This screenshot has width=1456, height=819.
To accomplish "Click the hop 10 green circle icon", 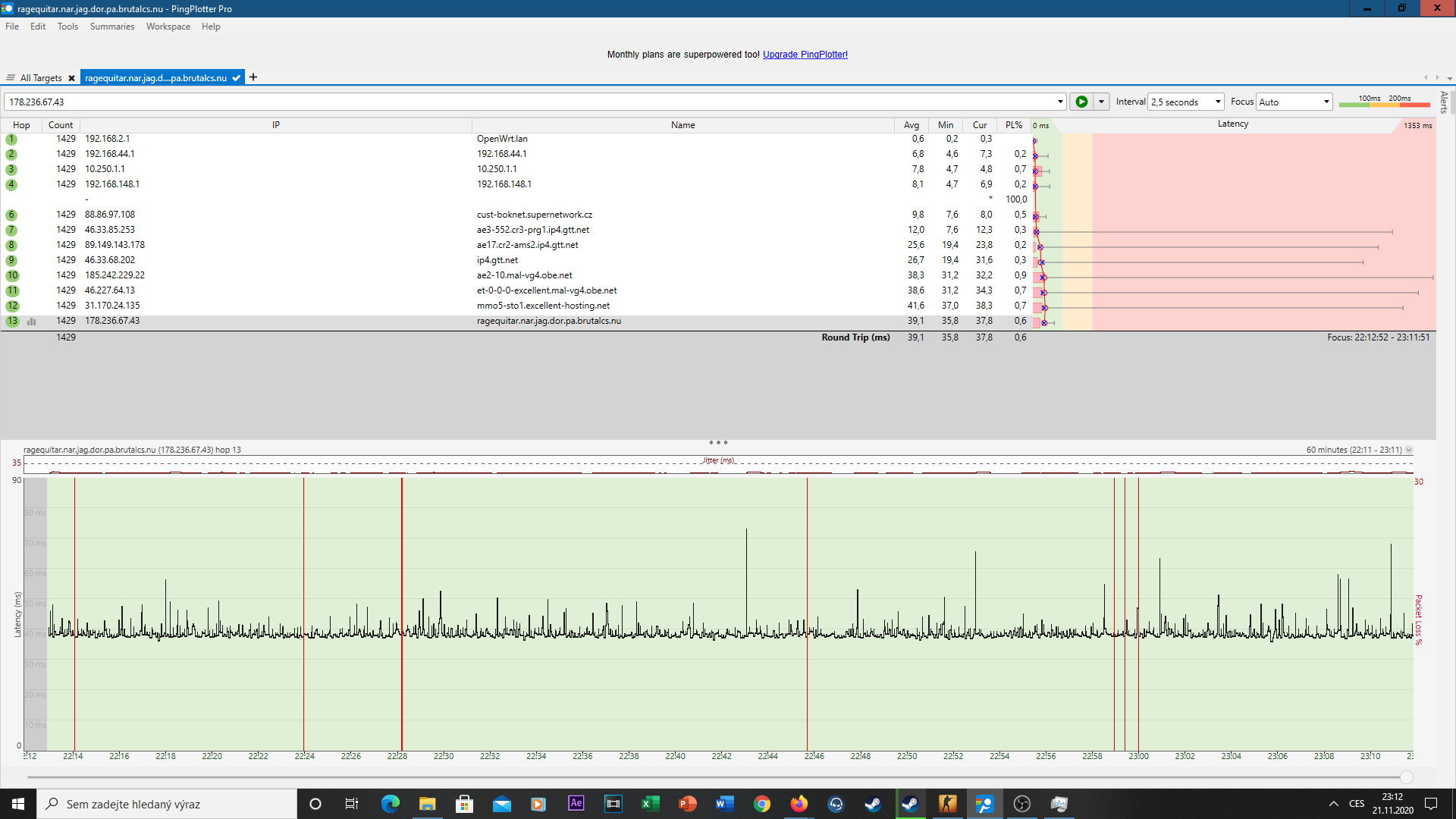I will tap(12, 276).
